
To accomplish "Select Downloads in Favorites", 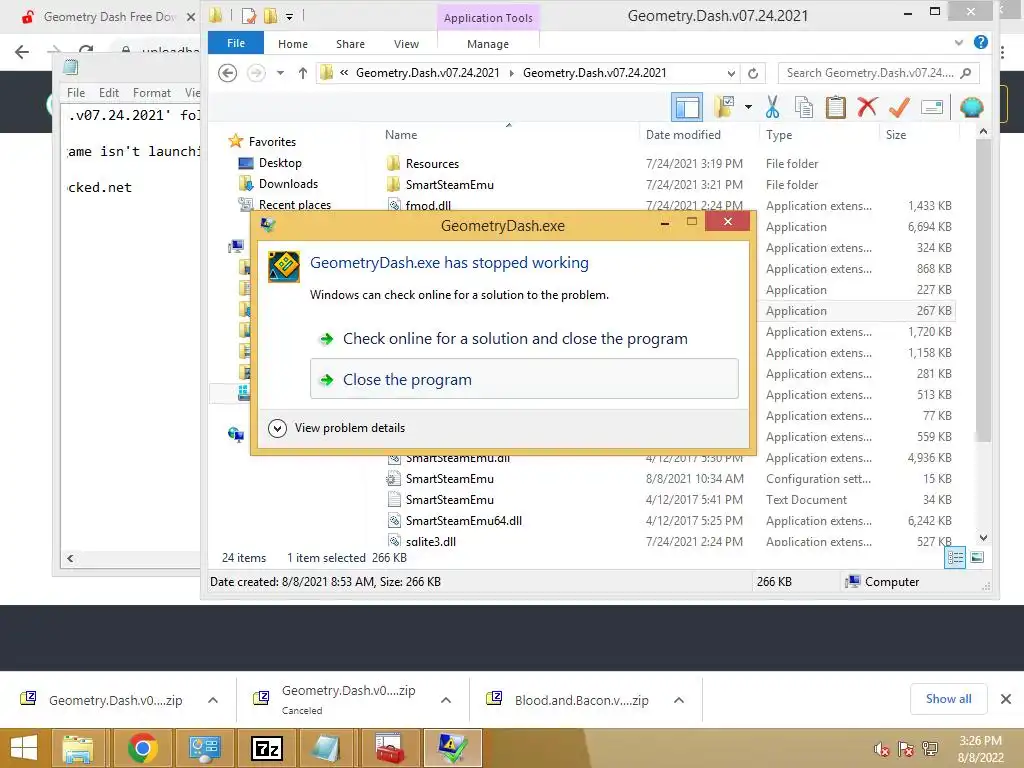I will click(x=288, y=184).
